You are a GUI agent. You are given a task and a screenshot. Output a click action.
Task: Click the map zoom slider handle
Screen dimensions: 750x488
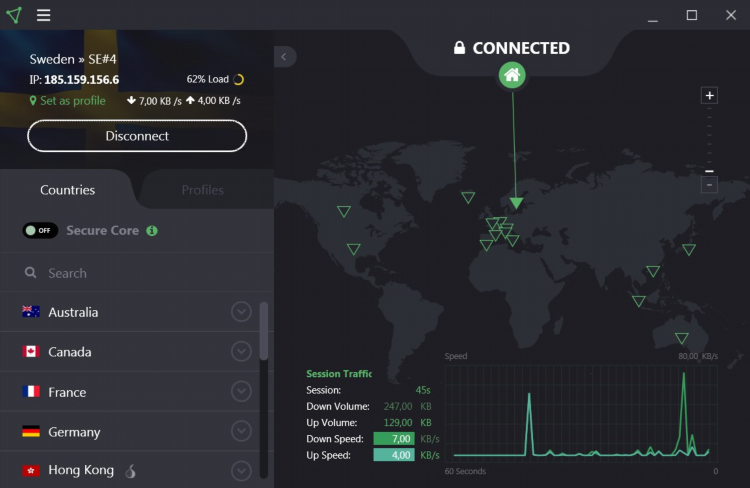[709, 171]
